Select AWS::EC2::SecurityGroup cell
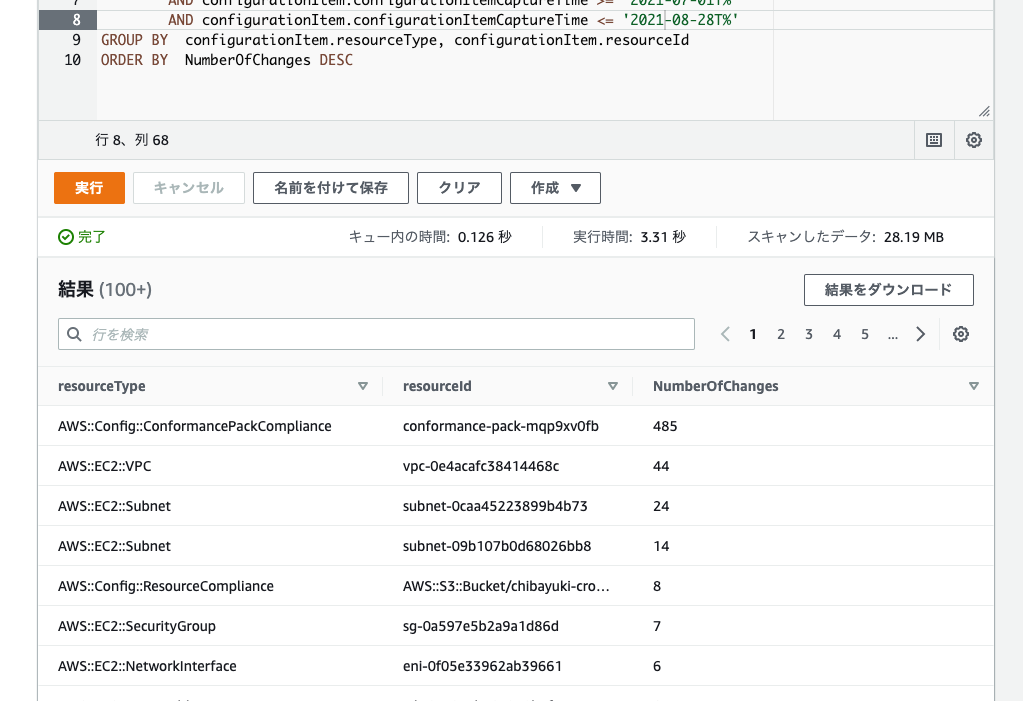 click(137, 626)
